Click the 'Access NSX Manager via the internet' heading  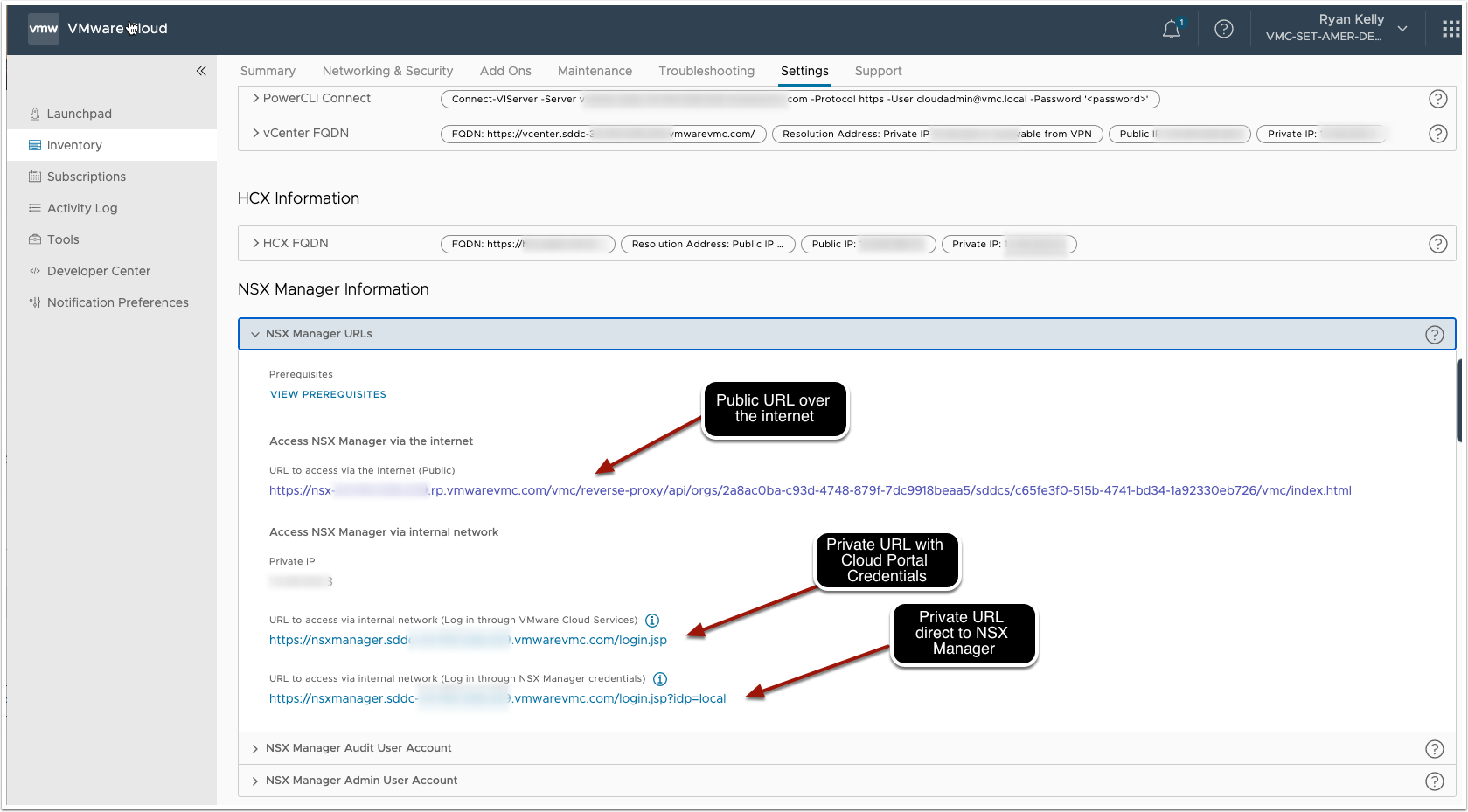(x=371, y=441)
